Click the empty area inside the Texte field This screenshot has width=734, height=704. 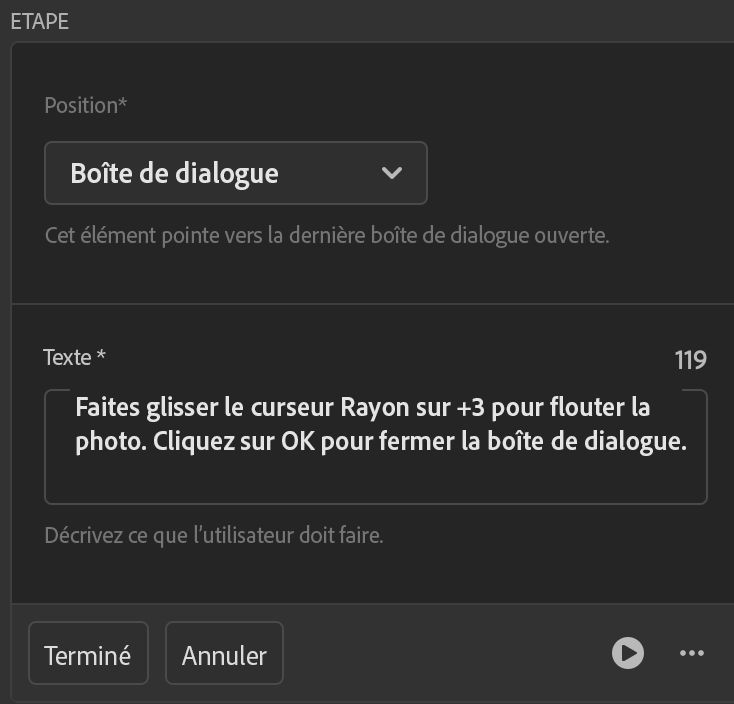tap(375, 480)
